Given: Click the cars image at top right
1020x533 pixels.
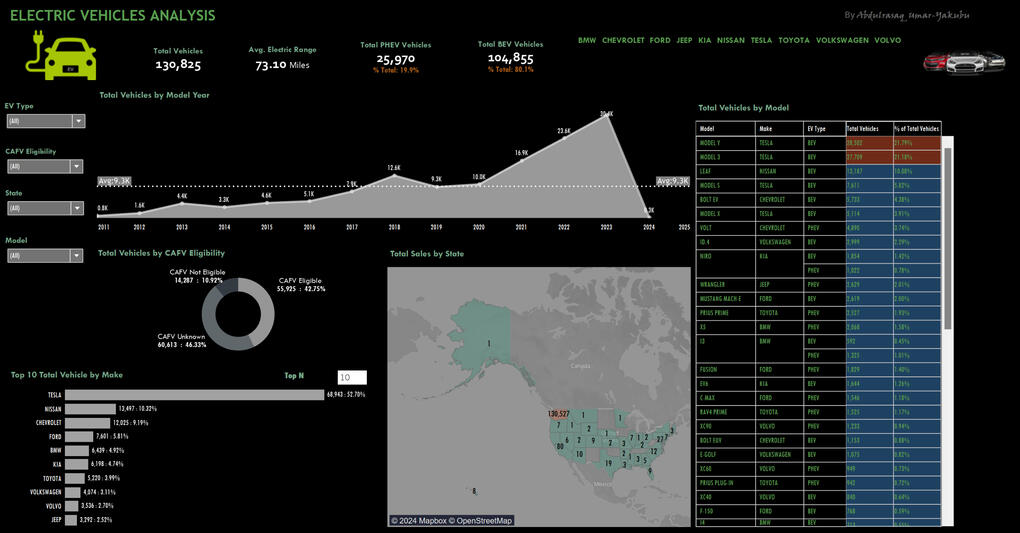Looking at the screenshot, I should pyautogui.click(x=963, y=61).
